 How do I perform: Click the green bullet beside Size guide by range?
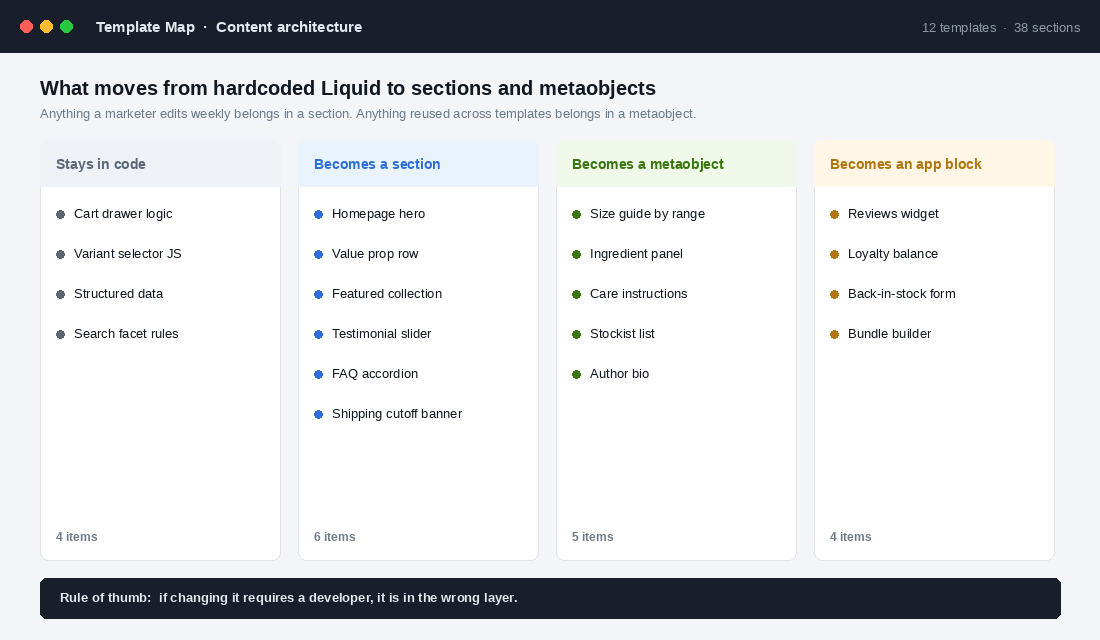pyautogui.click(x=577, y=215)
